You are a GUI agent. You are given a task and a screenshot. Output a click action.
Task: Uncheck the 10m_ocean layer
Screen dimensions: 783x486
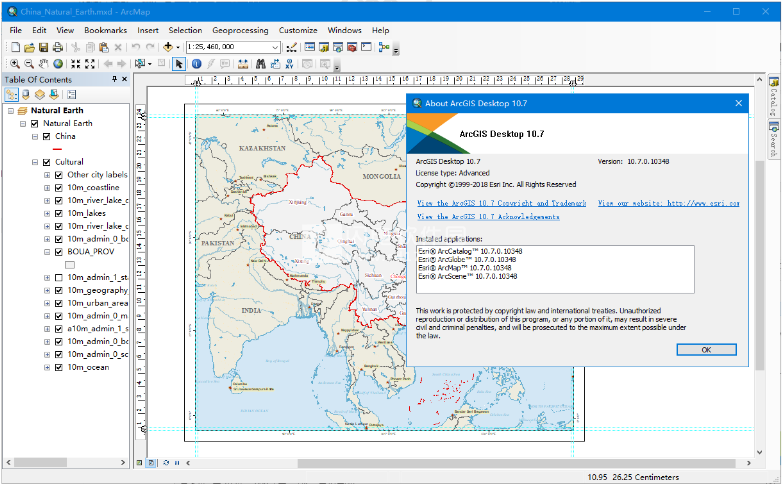click(58, 368)
